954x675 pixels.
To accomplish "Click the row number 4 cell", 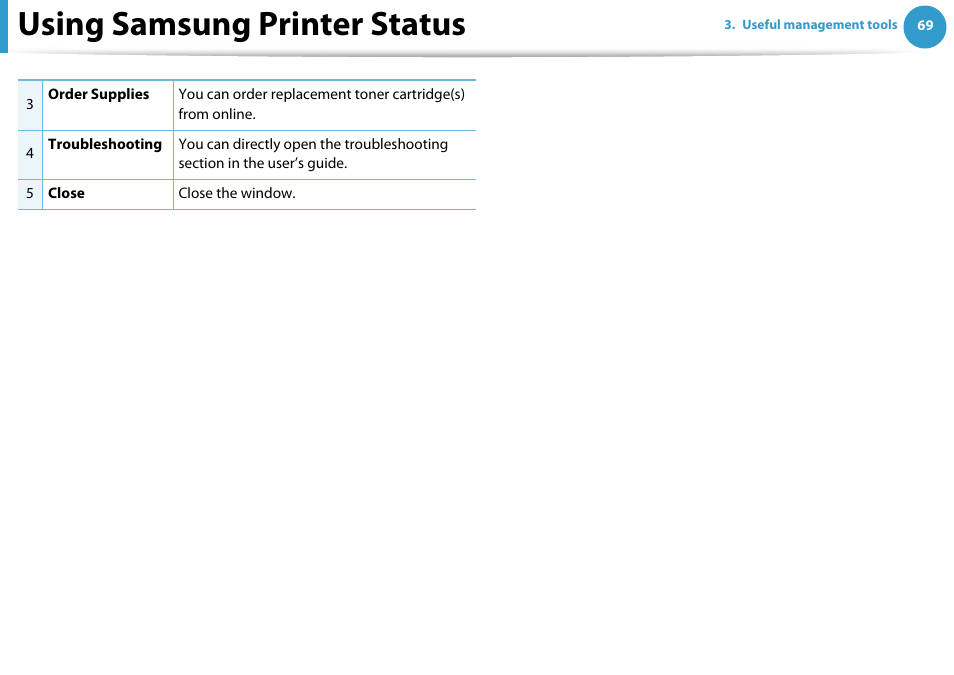I will (x=30, y=155).
